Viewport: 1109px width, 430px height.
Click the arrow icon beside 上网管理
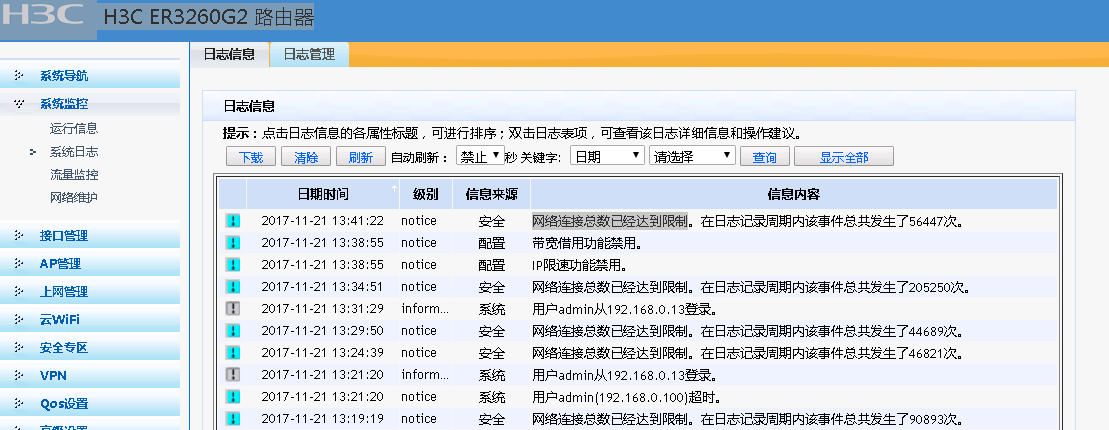19,291
